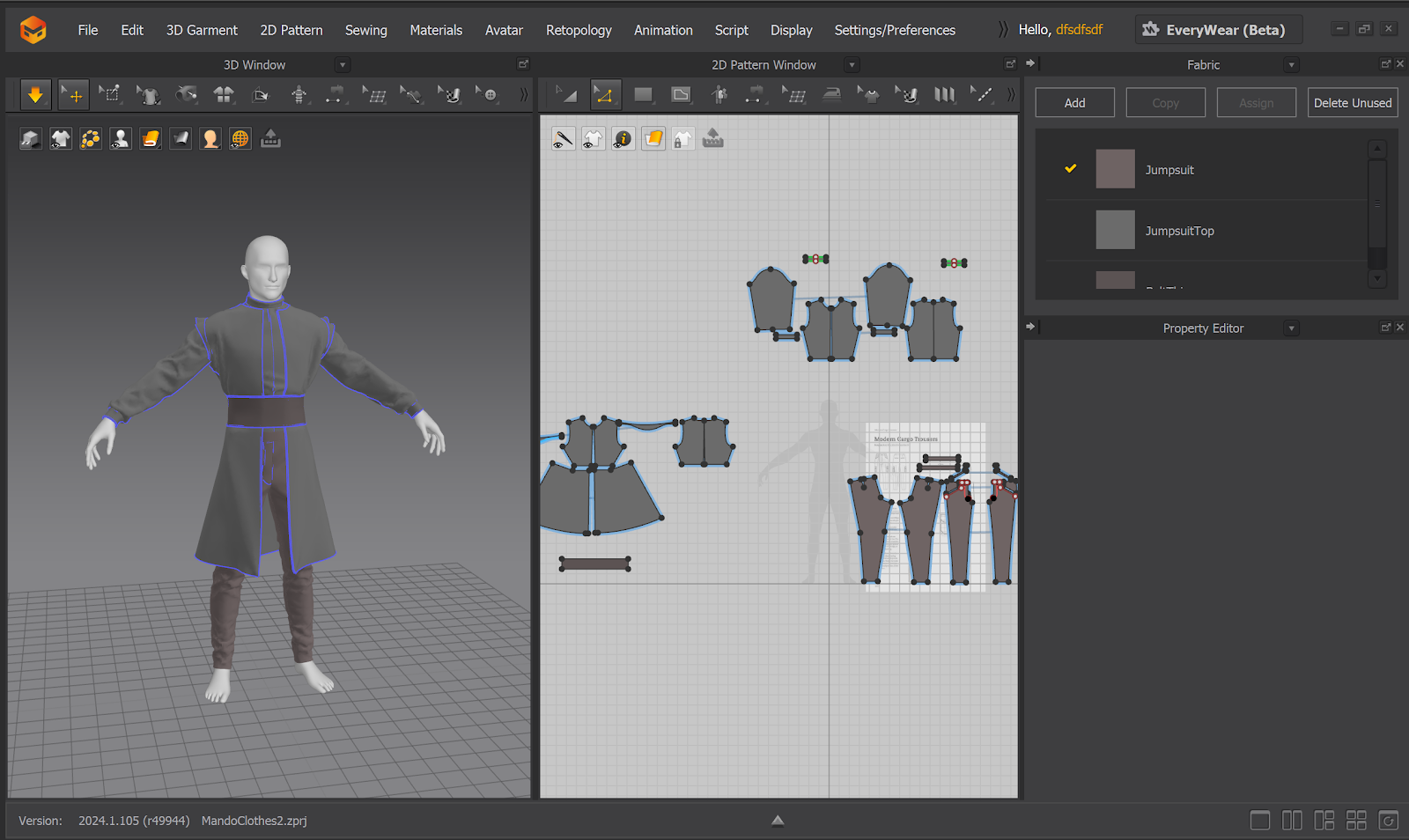Select the button tool in 3D toolbar

point(487,95)
